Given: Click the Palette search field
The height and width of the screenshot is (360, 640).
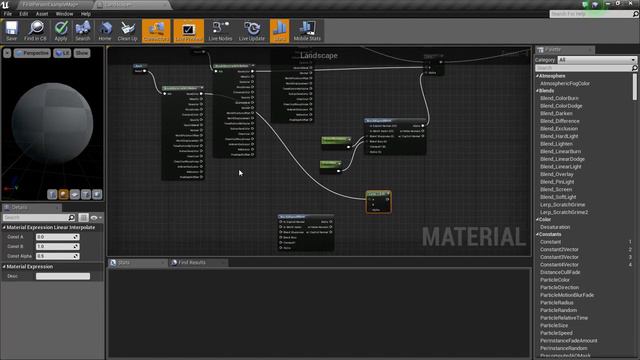Looking at the screenshot, I should click(586, 68).
